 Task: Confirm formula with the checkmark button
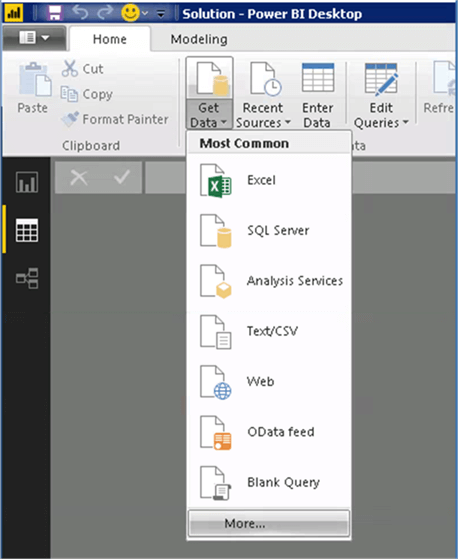coord(122,177)
